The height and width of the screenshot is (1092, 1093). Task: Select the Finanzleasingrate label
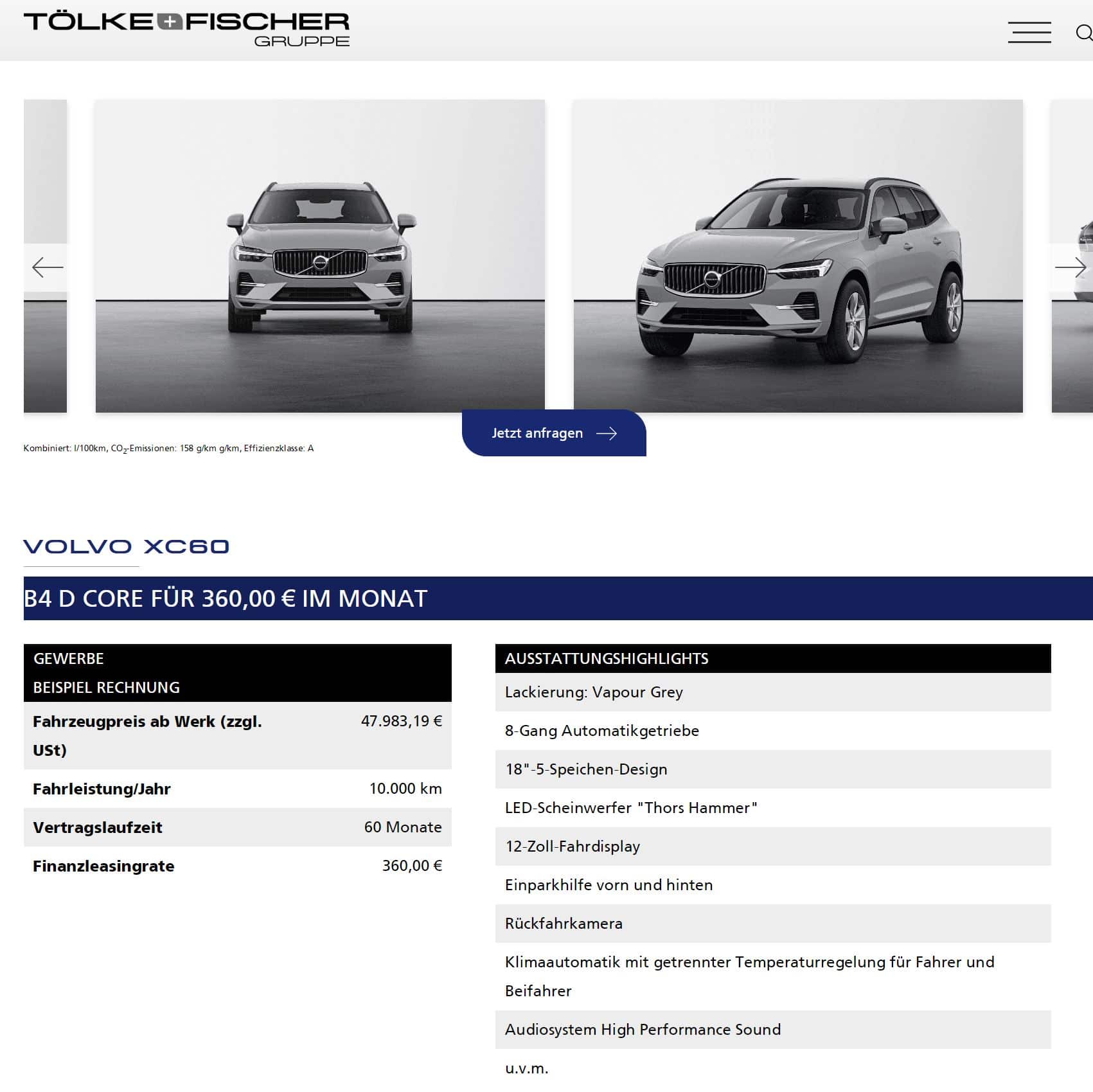[x=103, y=866]
